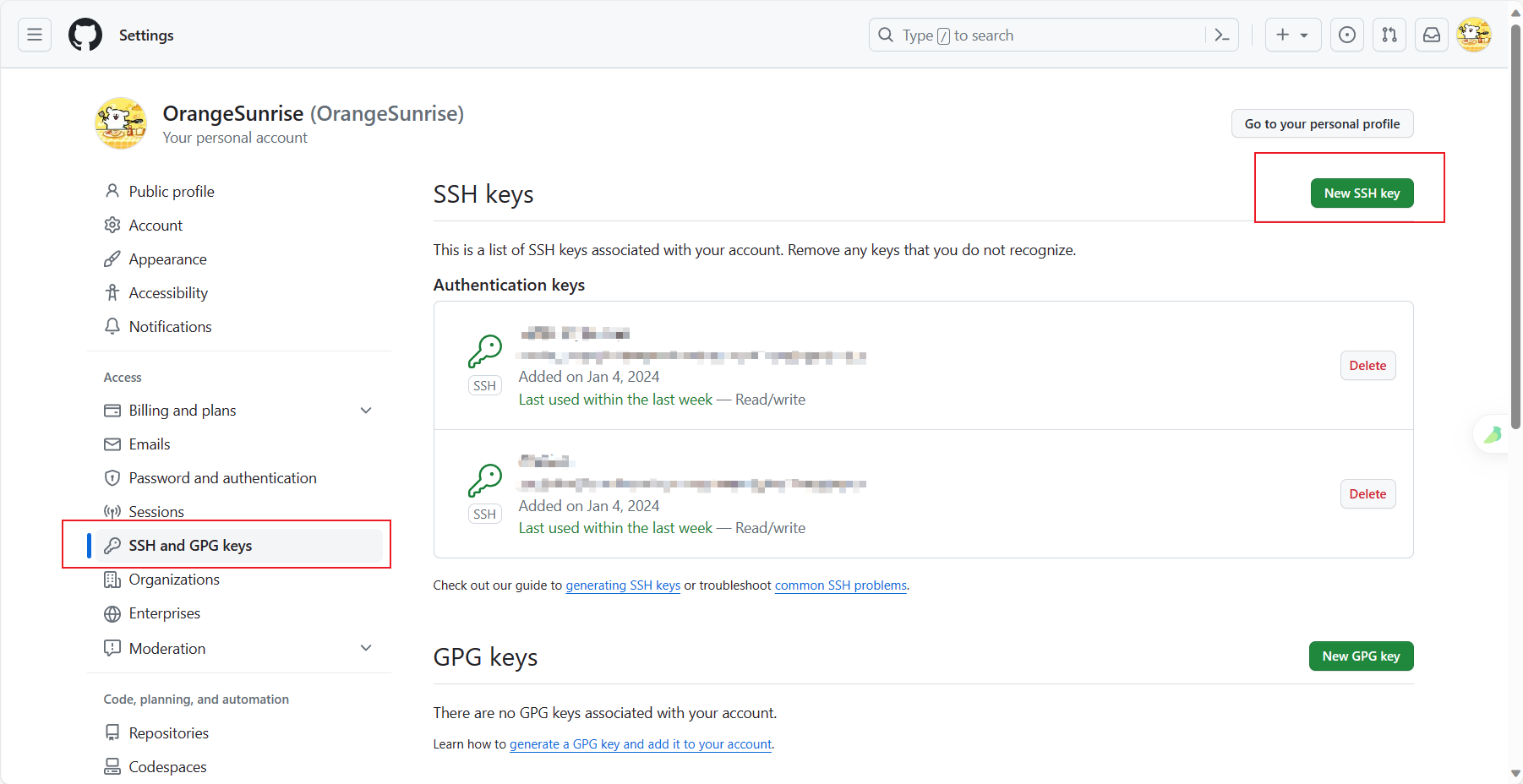Viewport: 1523px width, 784px height.
Task: Open the Inbox notifications icon
Action: click(1432, 35)
